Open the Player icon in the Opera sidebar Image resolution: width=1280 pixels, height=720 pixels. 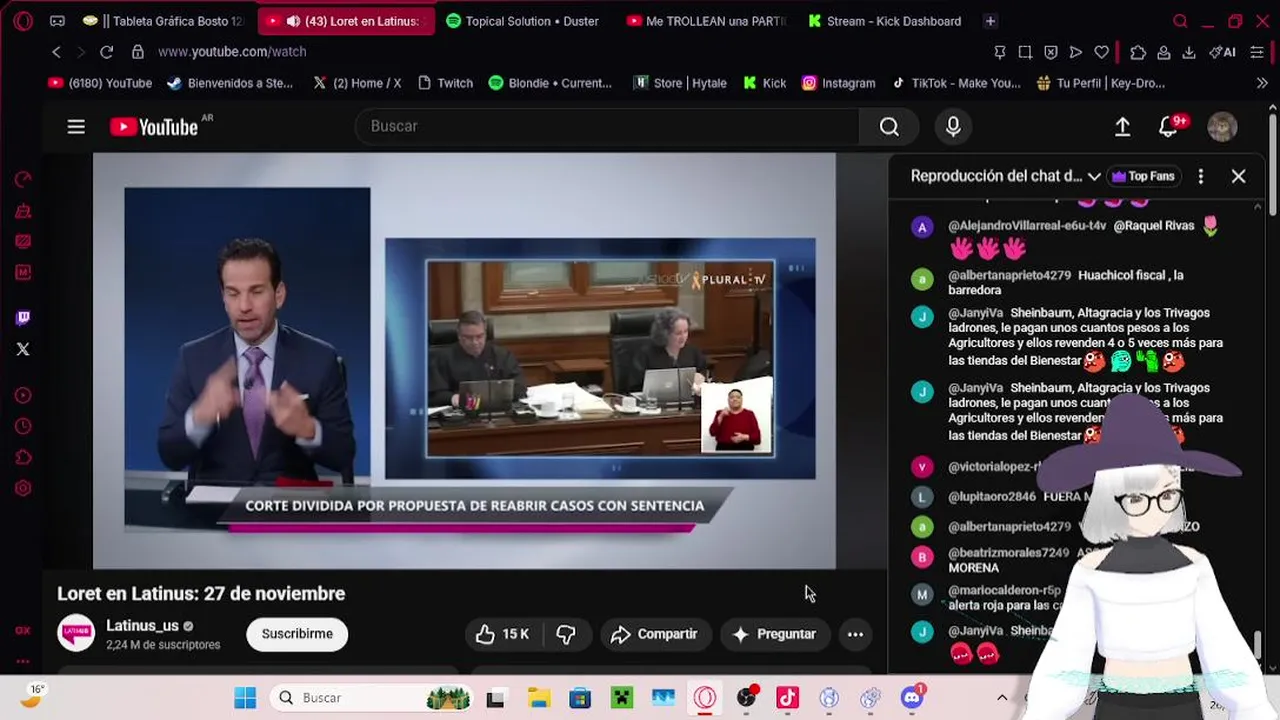23,396
